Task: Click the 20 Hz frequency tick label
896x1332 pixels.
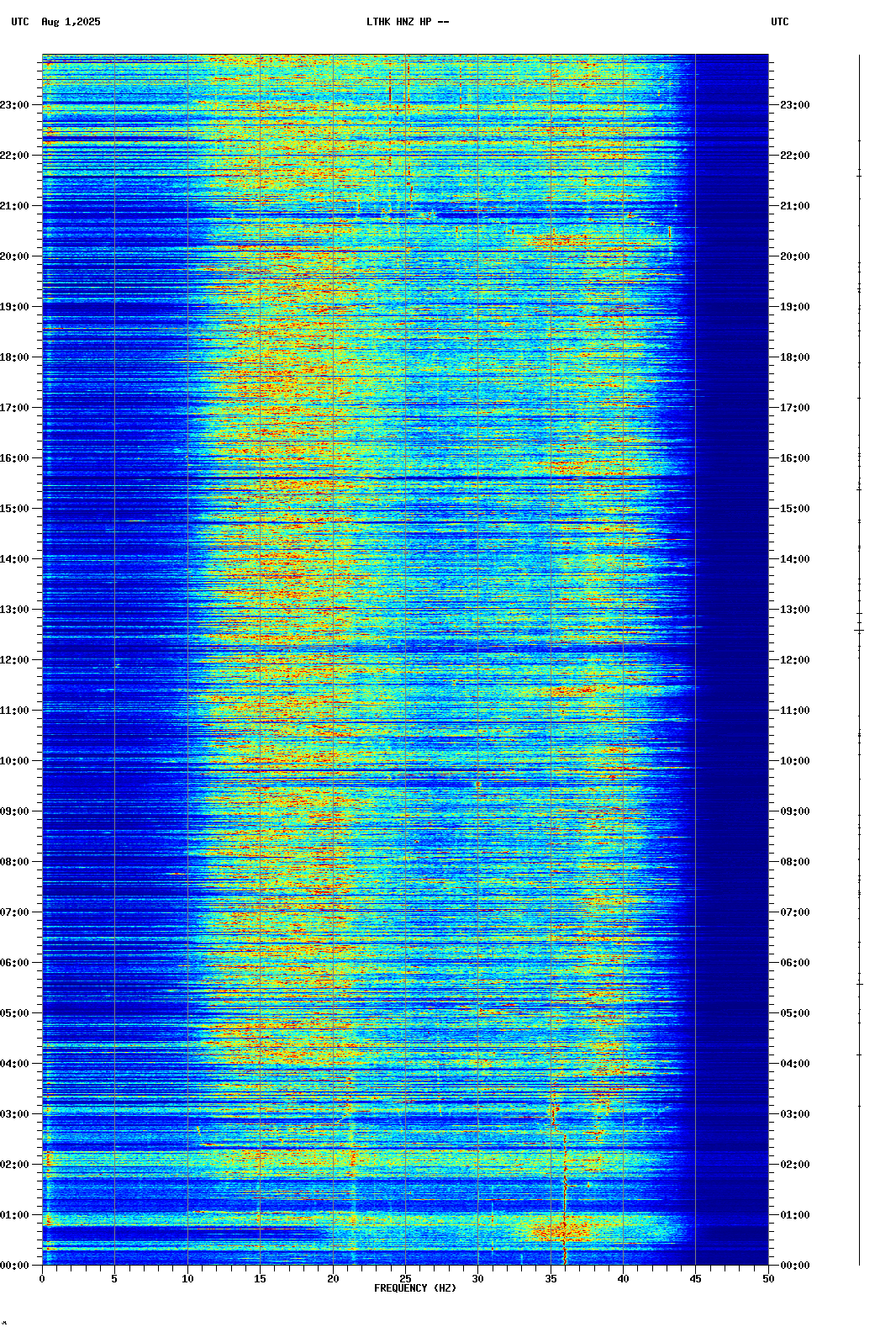Action: [333, 1279]
